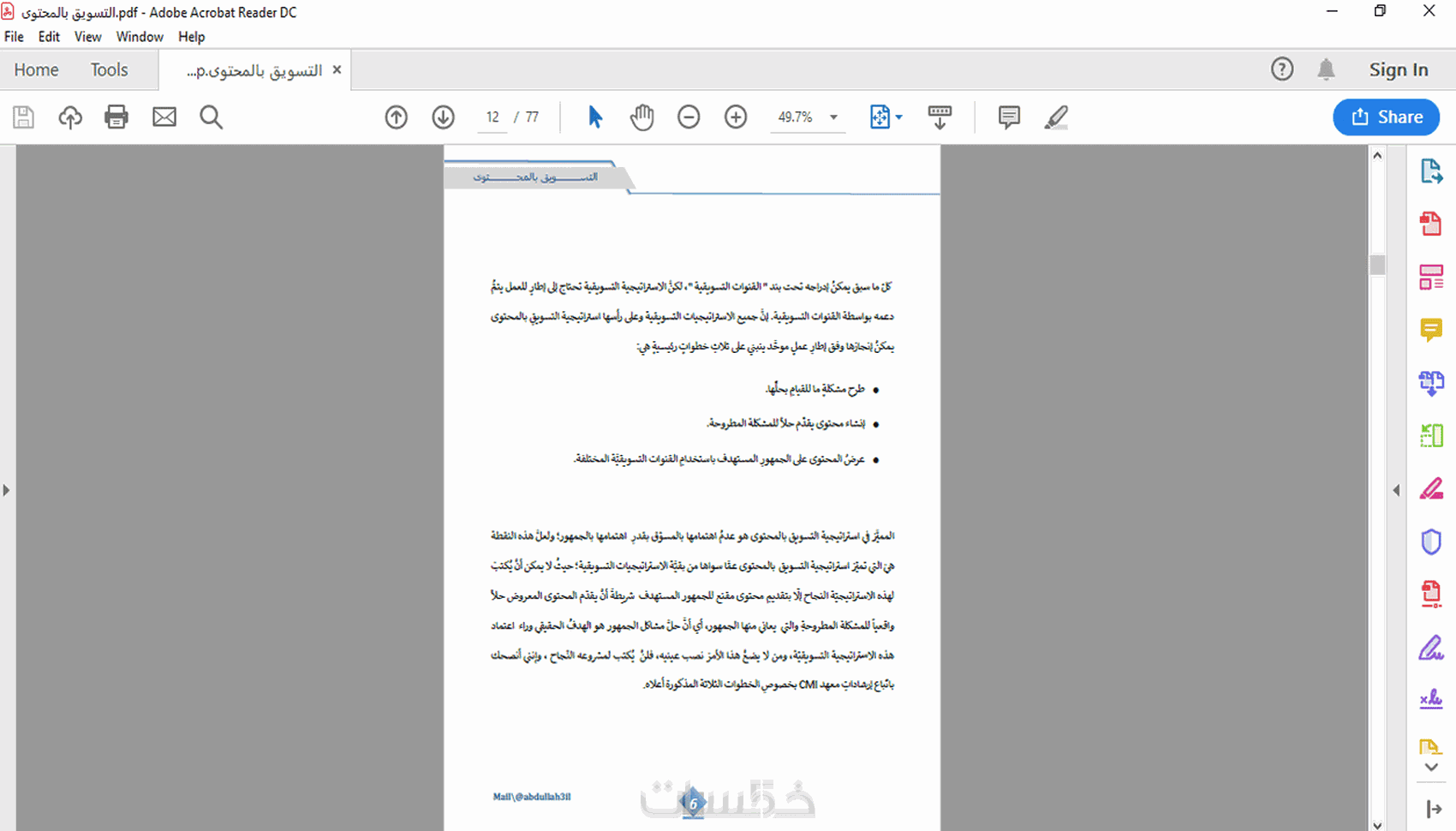Expand the left navigation pane
This screenshot has height=831, width=1456.
pyautogui.click(x=7, y=490)
